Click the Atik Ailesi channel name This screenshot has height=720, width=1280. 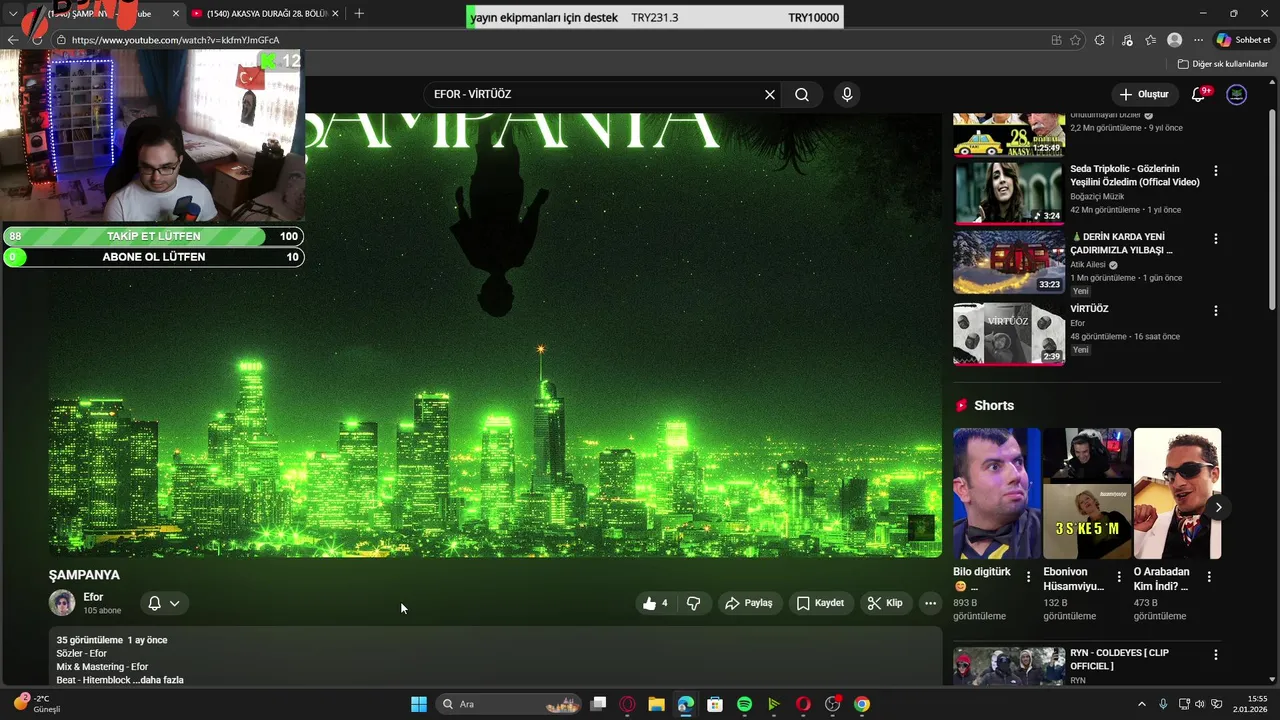(x=1089, y=265)
